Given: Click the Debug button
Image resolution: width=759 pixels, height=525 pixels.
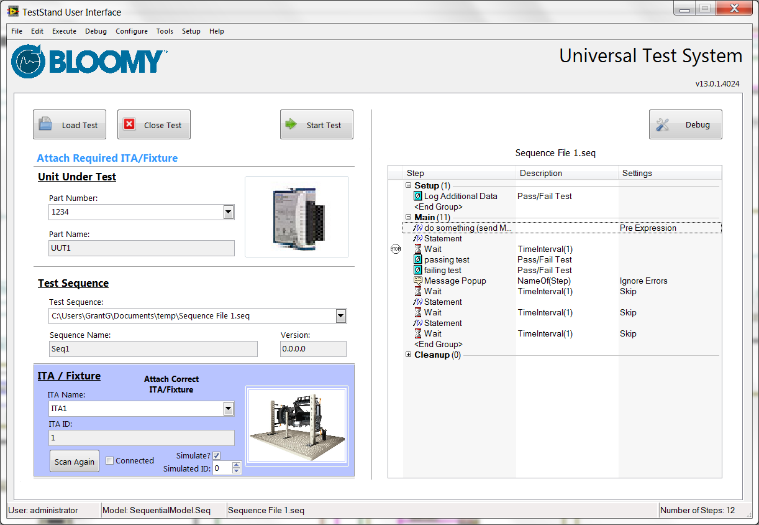Looking at the screenshot, I should pyautogui.click(x=685, y=124).
